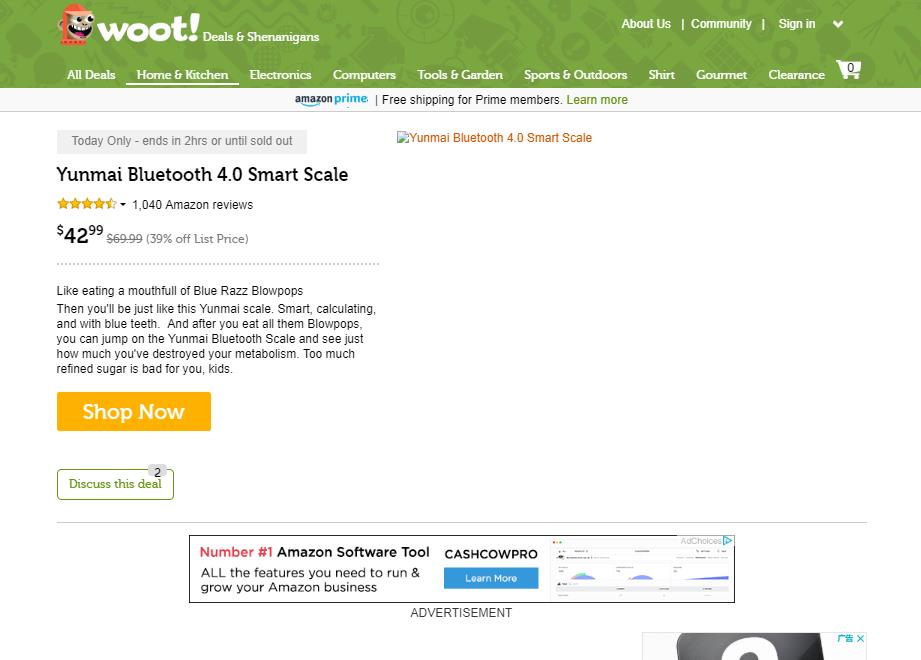Click the 'Blue Razz Blowpops' tagline text
The width and height of the screenshot is (921, 660).
pos(180,291)
